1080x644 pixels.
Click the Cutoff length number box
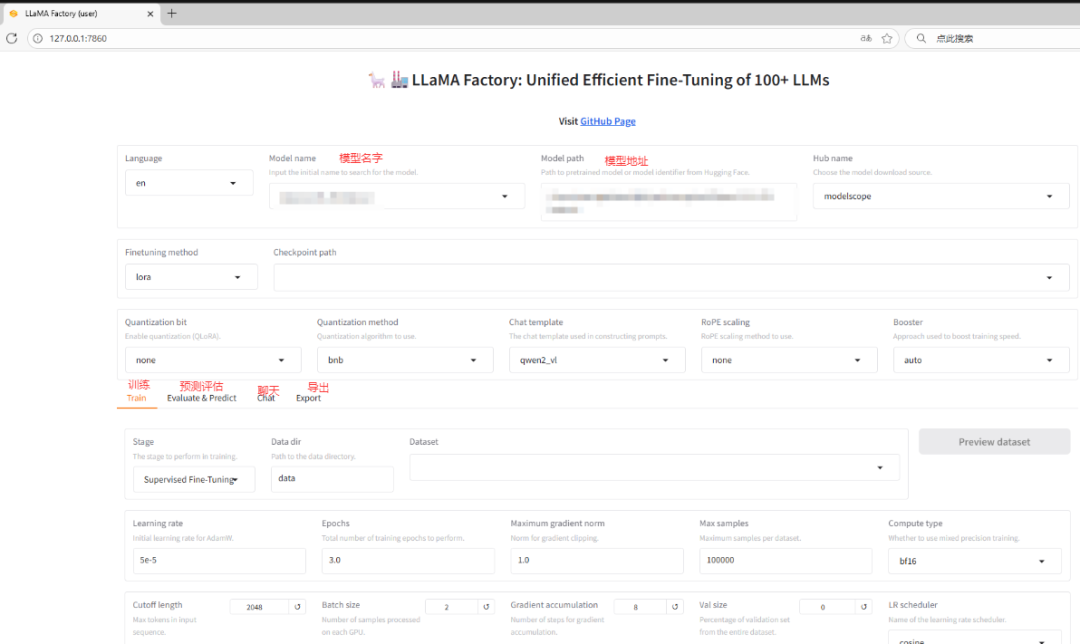click(260, 607)
